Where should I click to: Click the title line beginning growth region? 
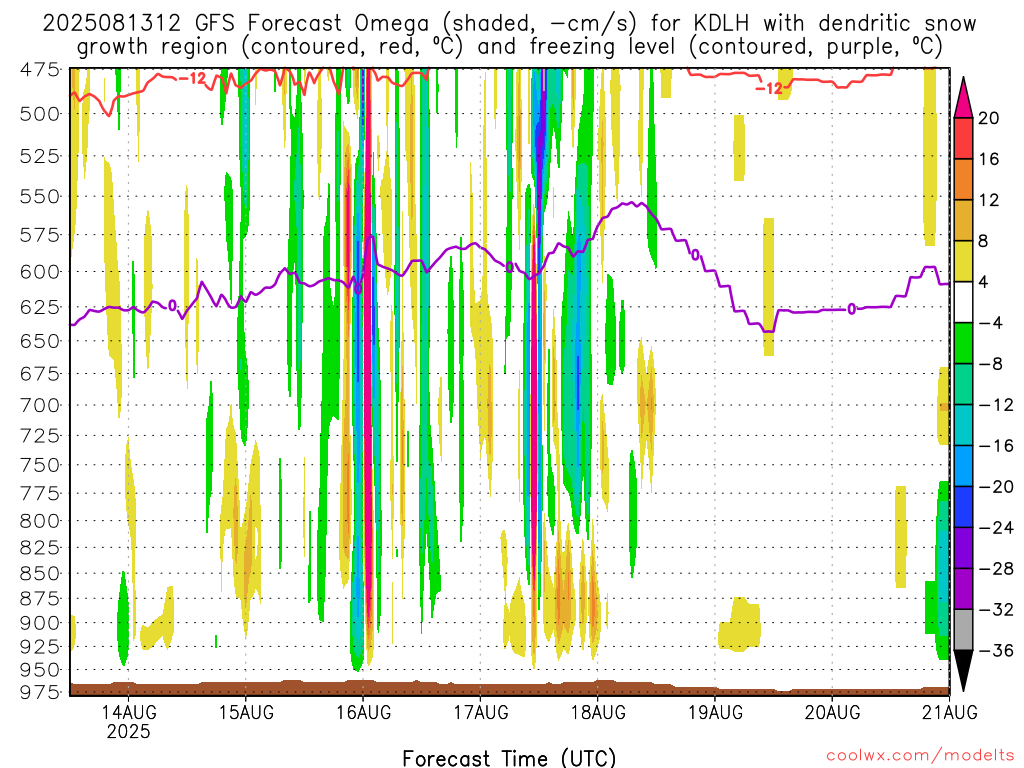click(x=509, y=47)
